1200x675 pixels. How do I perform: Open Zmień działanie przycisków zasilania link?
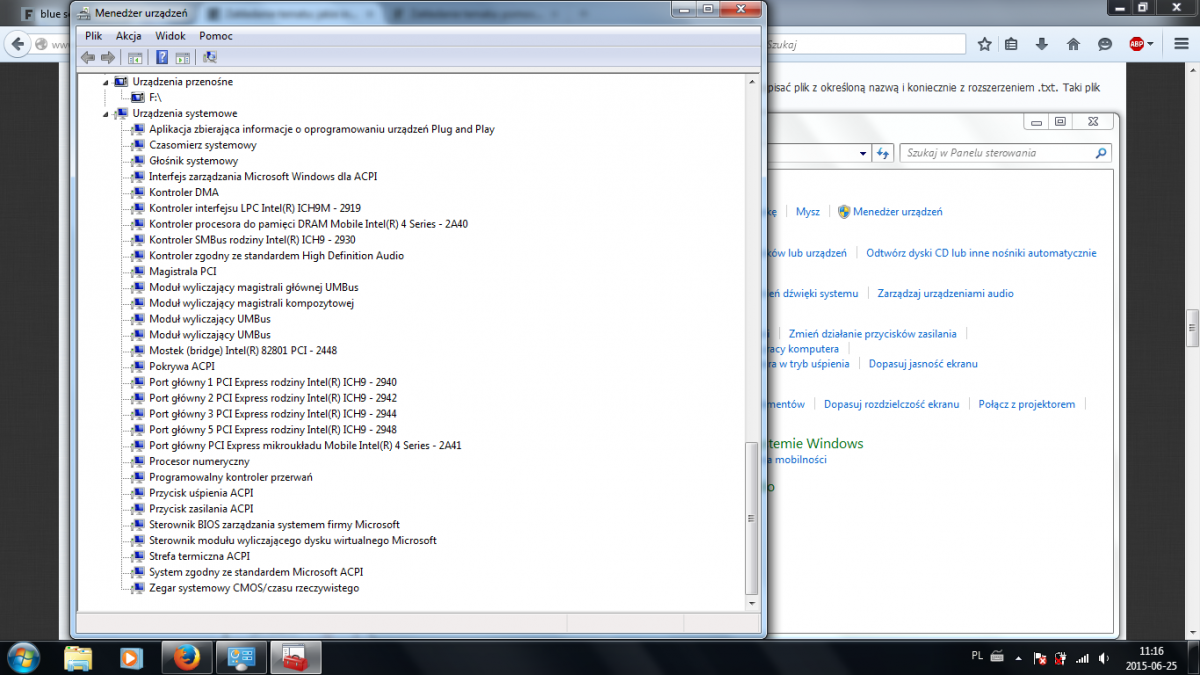(873, 334)
